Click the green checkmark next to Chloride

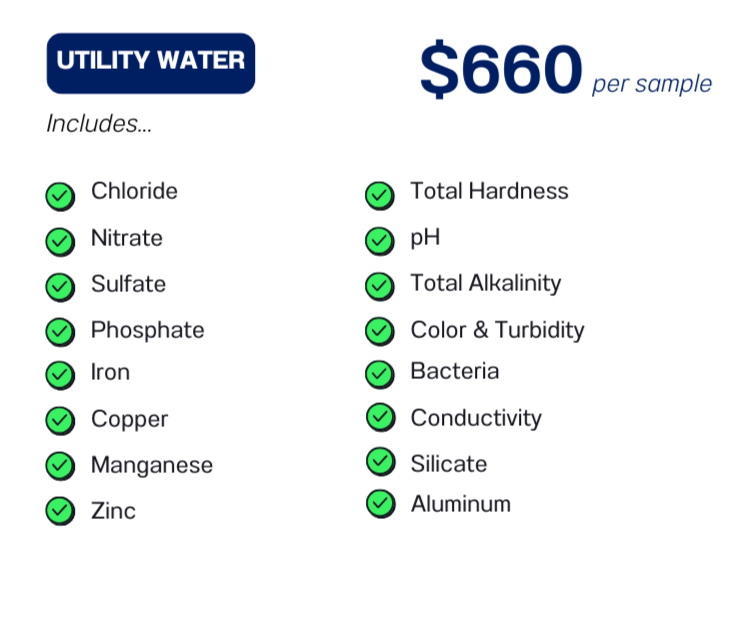61,196
